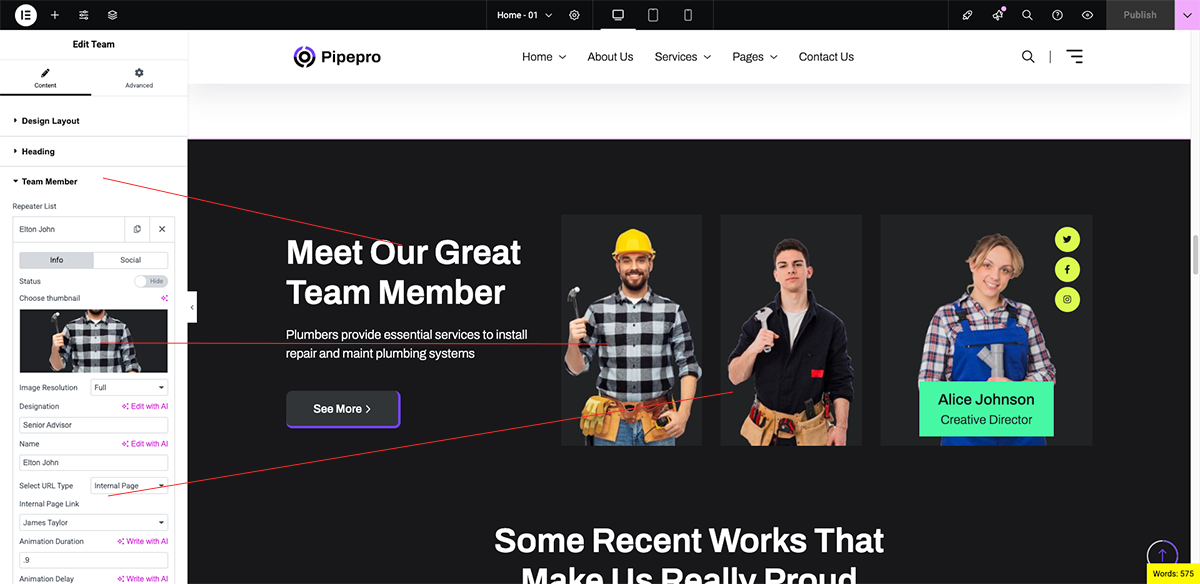
Task: Open the Structure layers icon
Action: coord(112,15)
